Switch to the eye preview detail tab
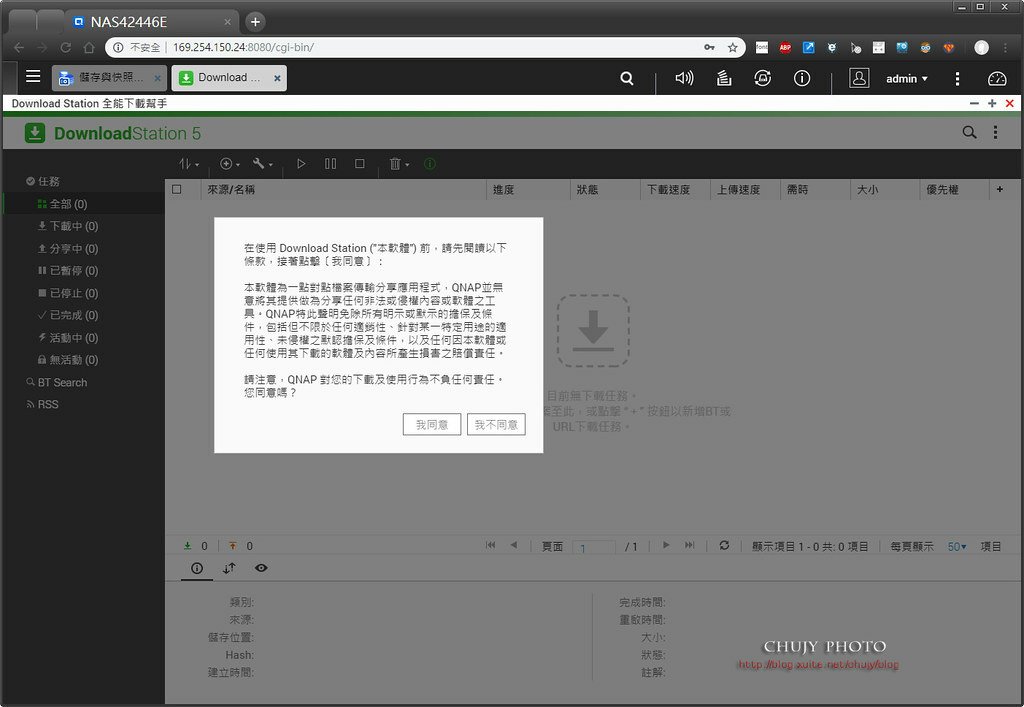The width and height of the screenshot is (1024, 707). 261,568
